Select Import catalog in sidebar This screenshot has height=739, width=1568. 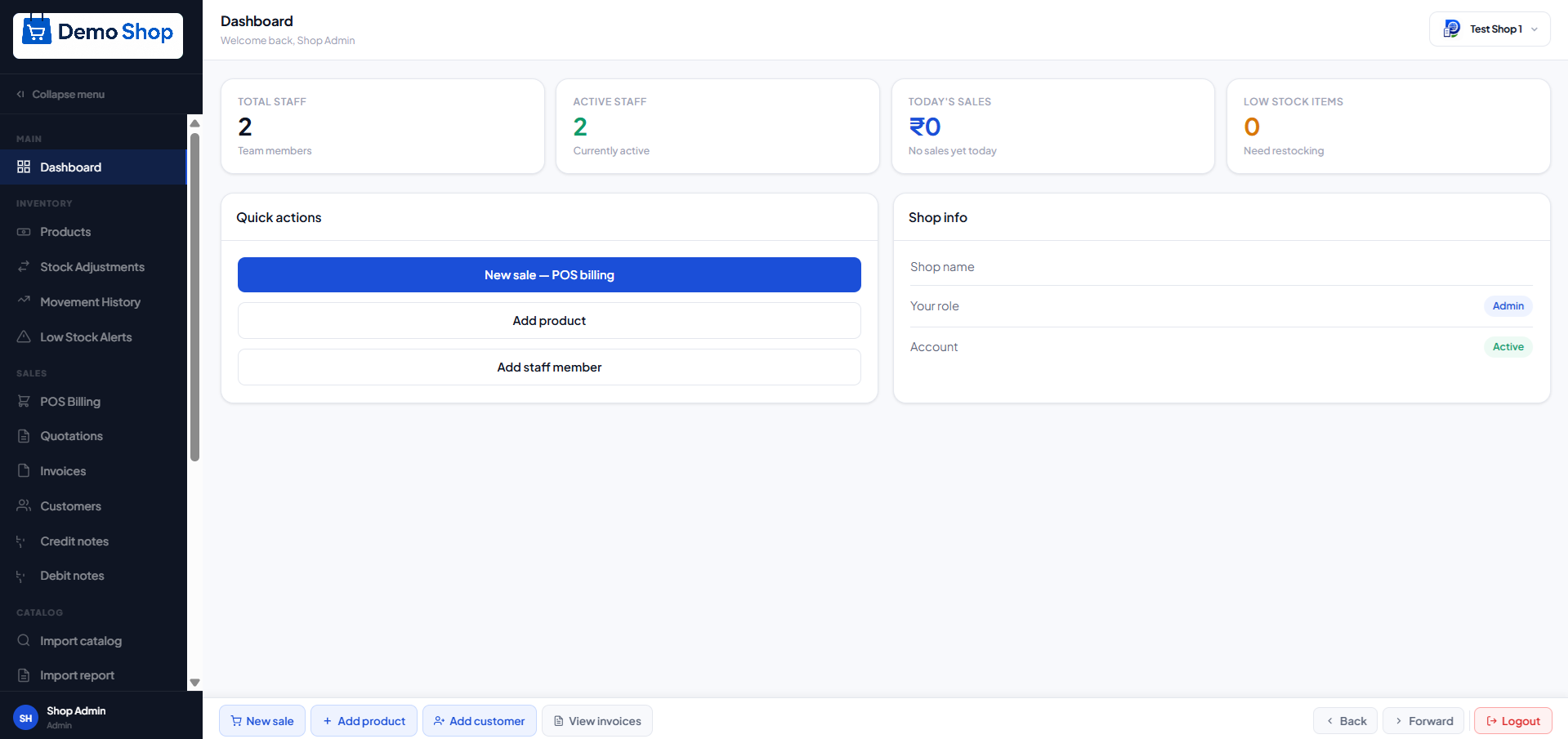point(93,641)
